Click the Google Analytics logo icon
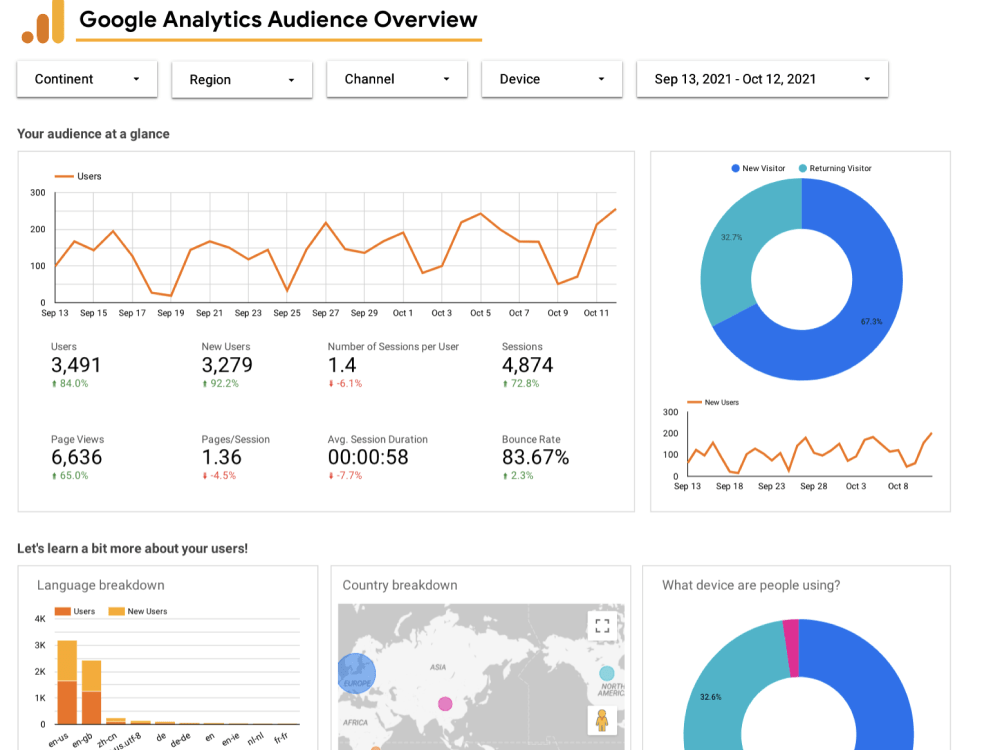The width and height of the screenshot is (1000, 750). point(43,22)
